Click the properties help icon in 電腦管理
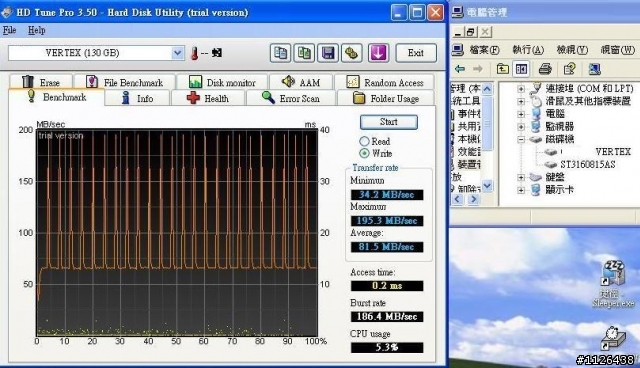640x368 pixels. click(569, 69)
